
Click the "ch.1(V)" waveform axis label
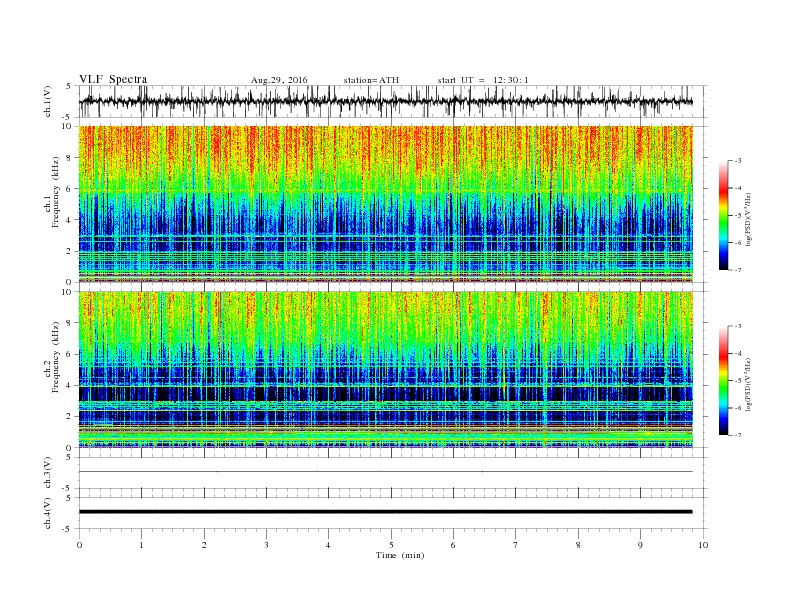click(48, 101)
